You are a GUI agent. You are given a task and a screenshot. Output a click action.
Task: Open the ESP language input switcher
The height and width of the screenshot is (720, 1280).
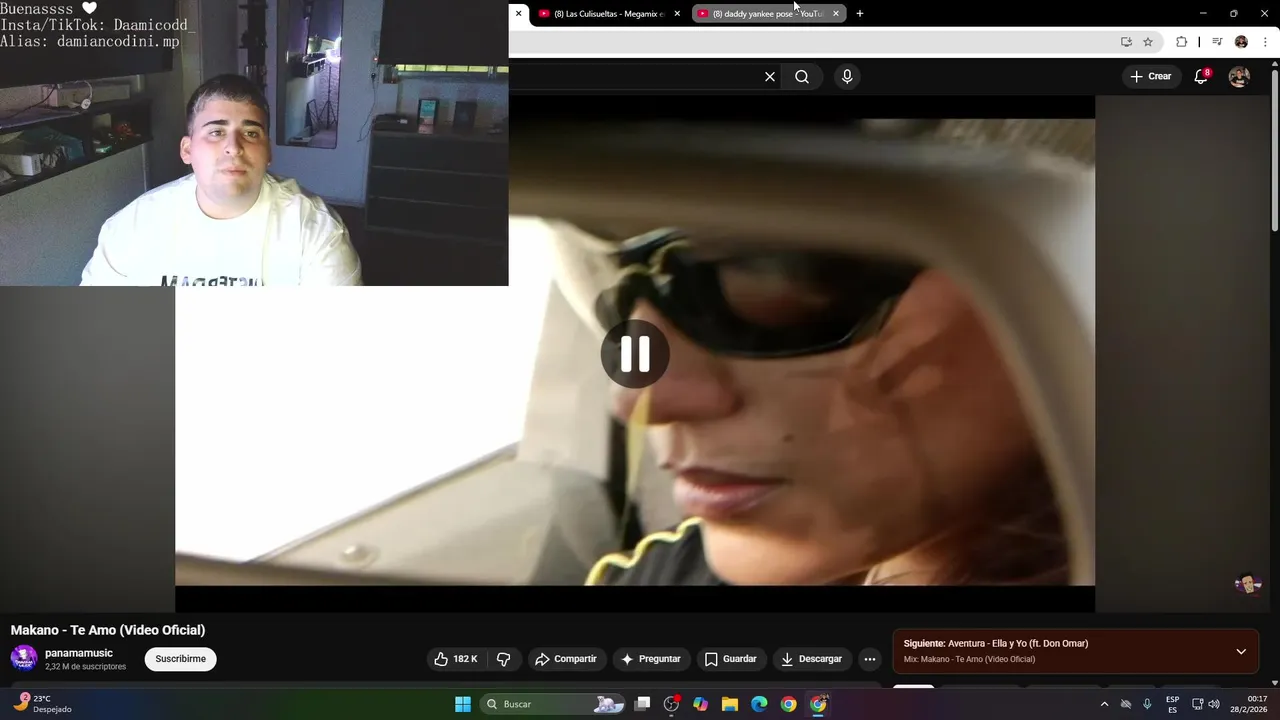(x=1172, y=704)
